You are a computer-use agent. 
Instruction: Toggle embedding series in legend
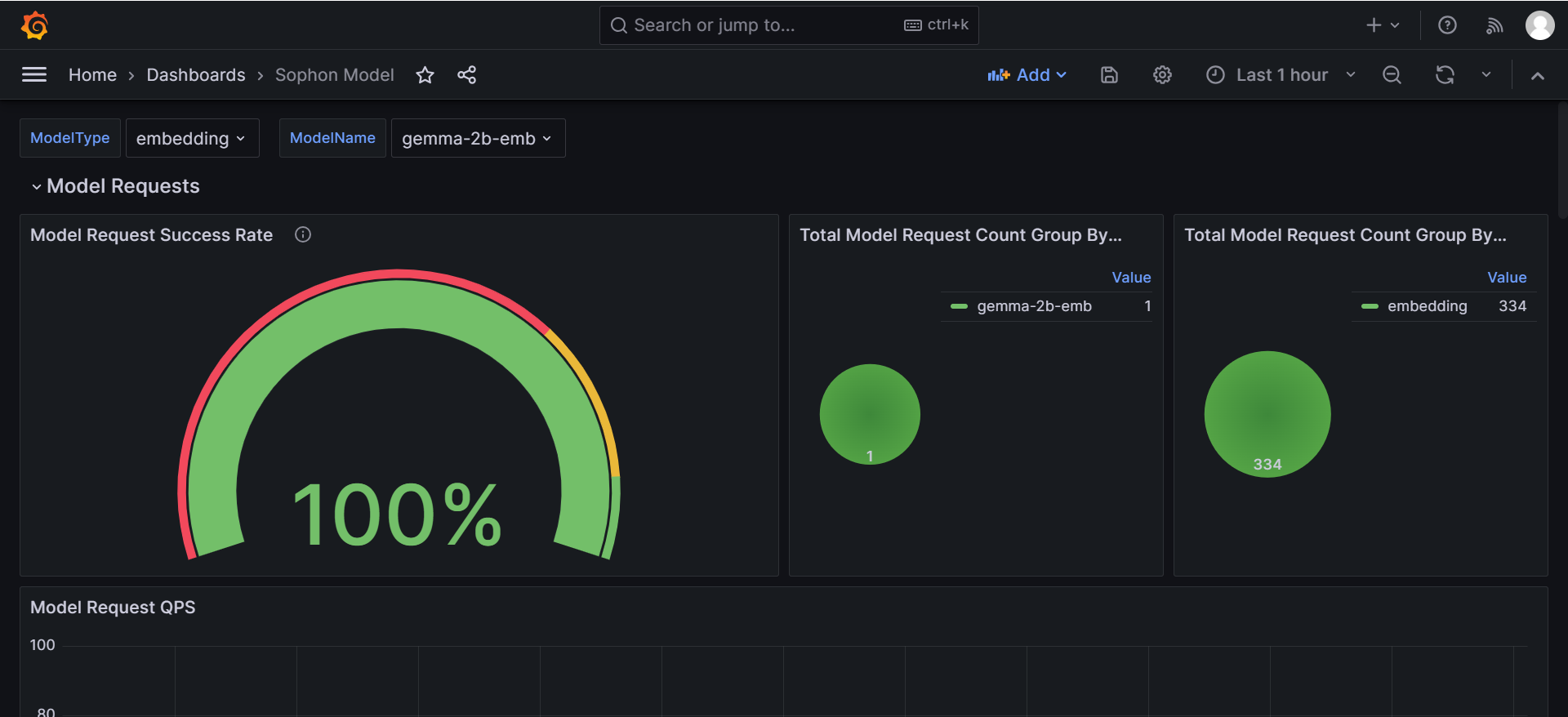point(1426,306)
